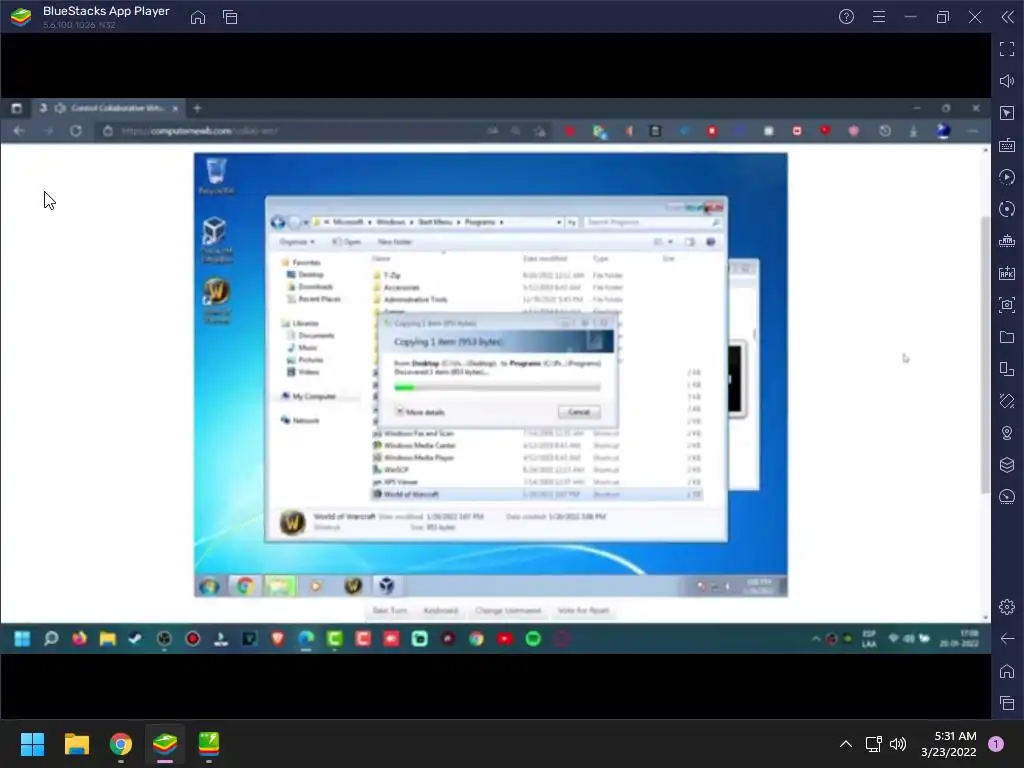Open the multi-instance layers icon in the sidebar
The height and width of the screenshot is (768, 1024).
1007,465
